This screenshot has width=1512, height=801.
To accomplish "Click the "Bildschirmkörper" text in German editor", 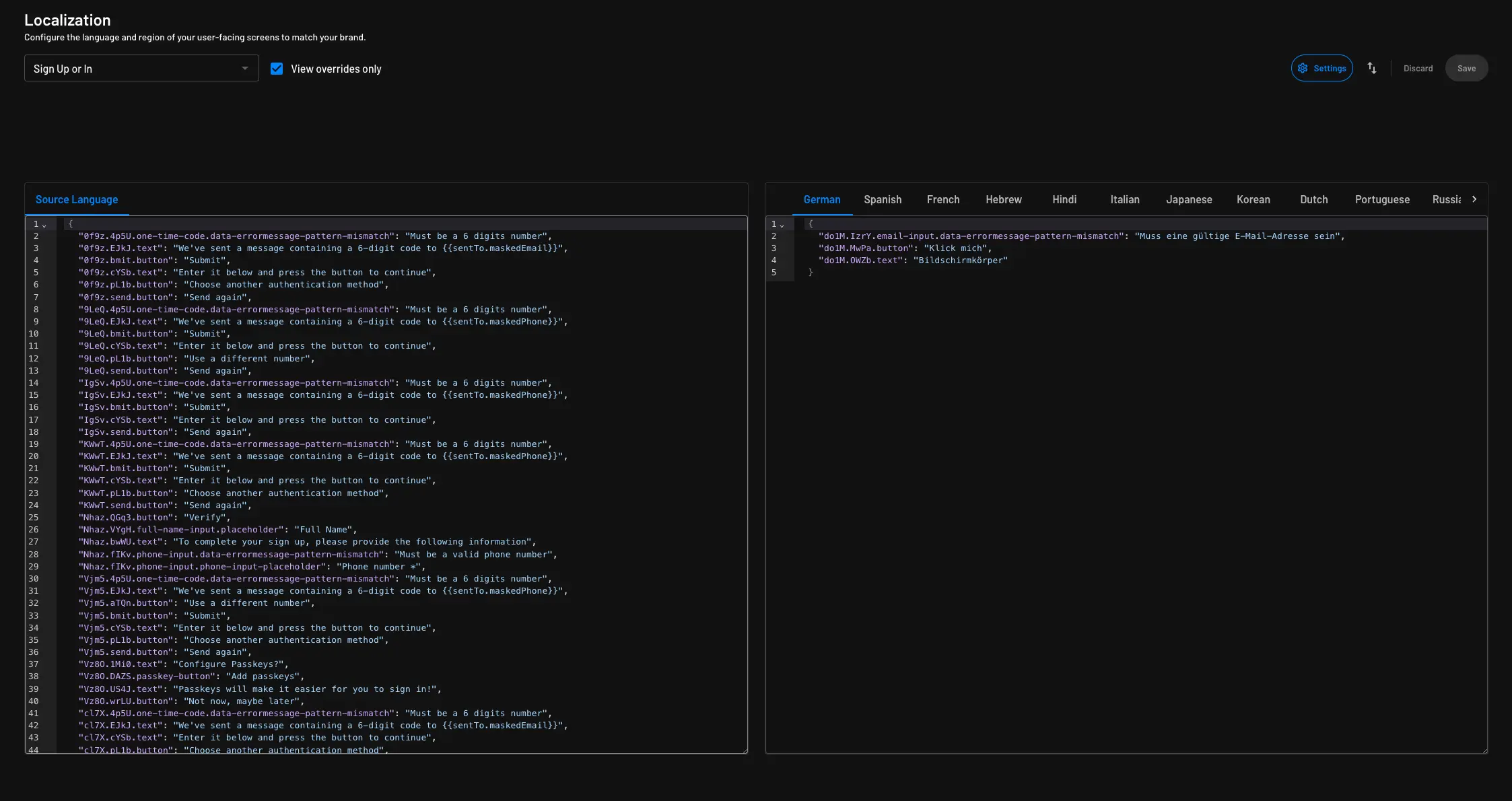I will pos(961,260).
